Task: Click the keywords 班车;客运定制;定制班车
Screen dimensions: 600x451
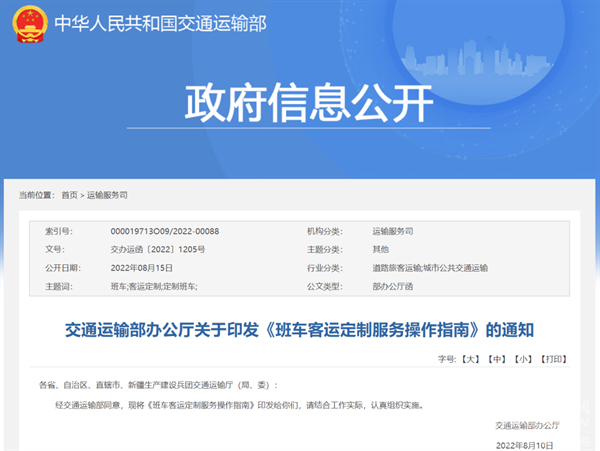Action: click(x=153, y=286)
